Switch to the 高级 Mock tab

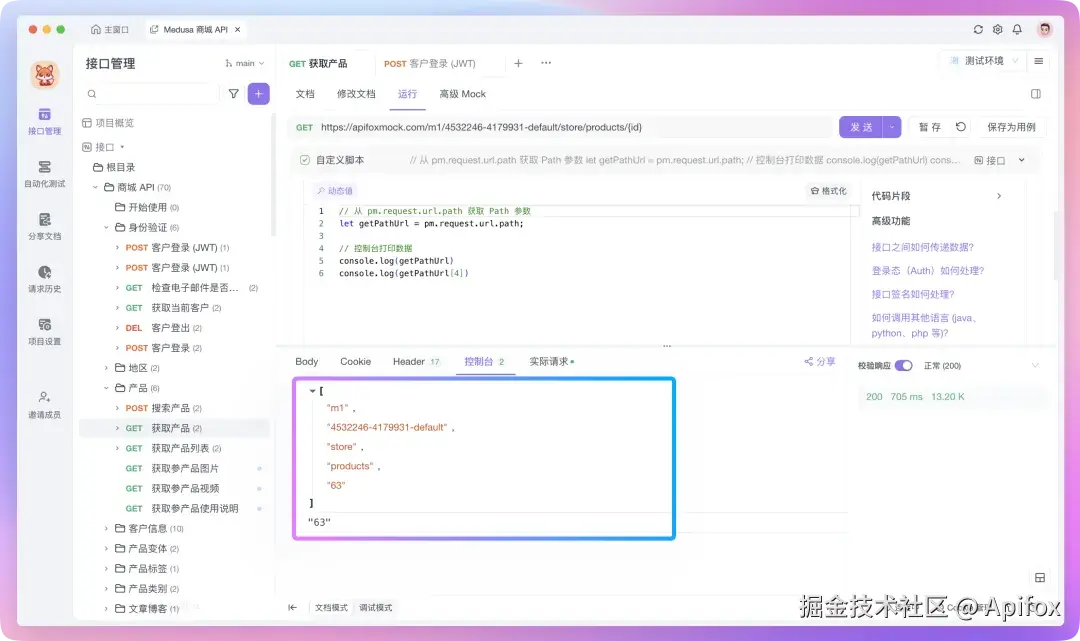[x=462, y=94]
